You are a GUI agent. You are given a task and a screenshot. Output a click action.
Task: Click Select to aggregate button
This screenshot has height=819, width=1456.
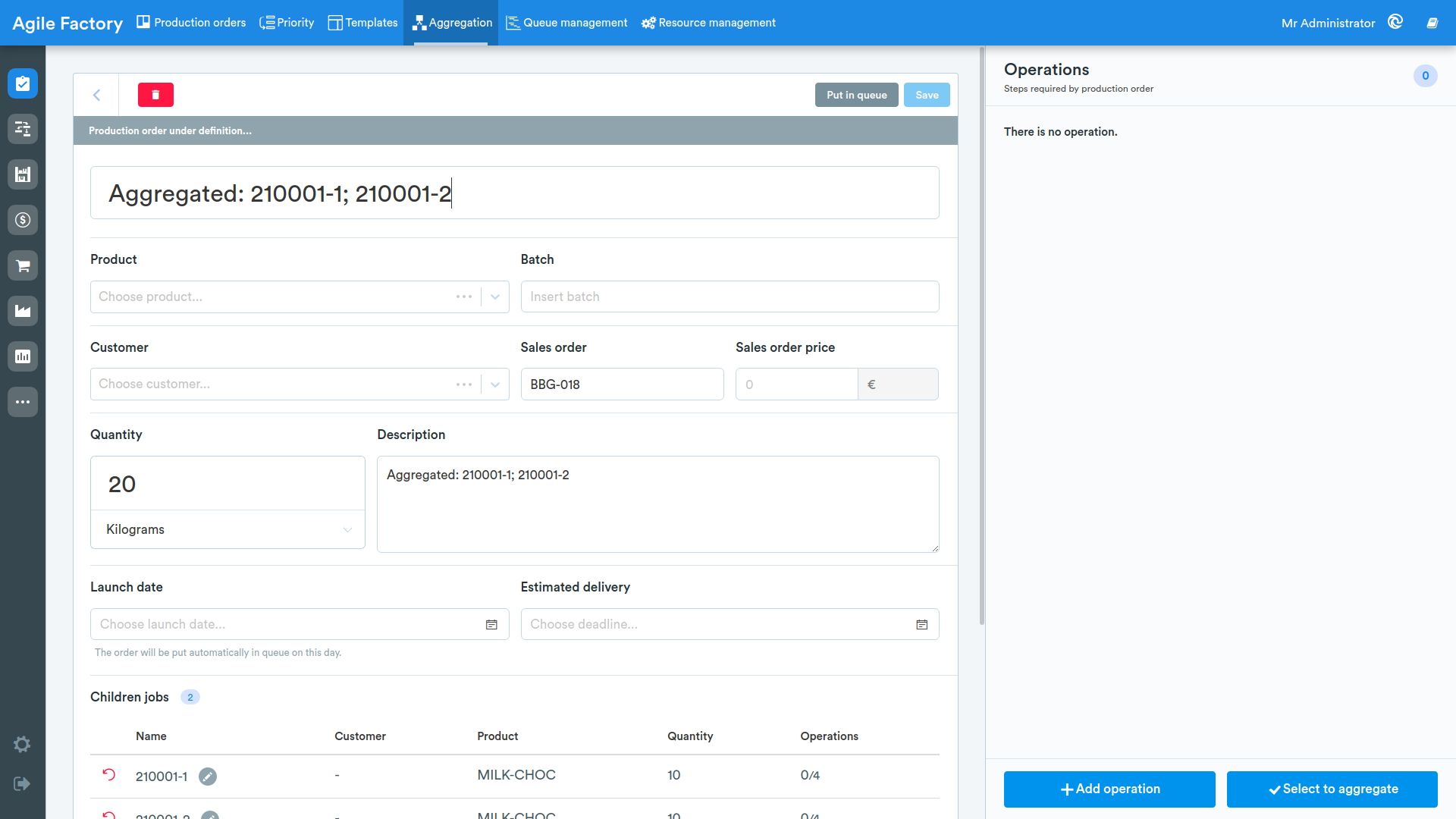pos(1332,789)
